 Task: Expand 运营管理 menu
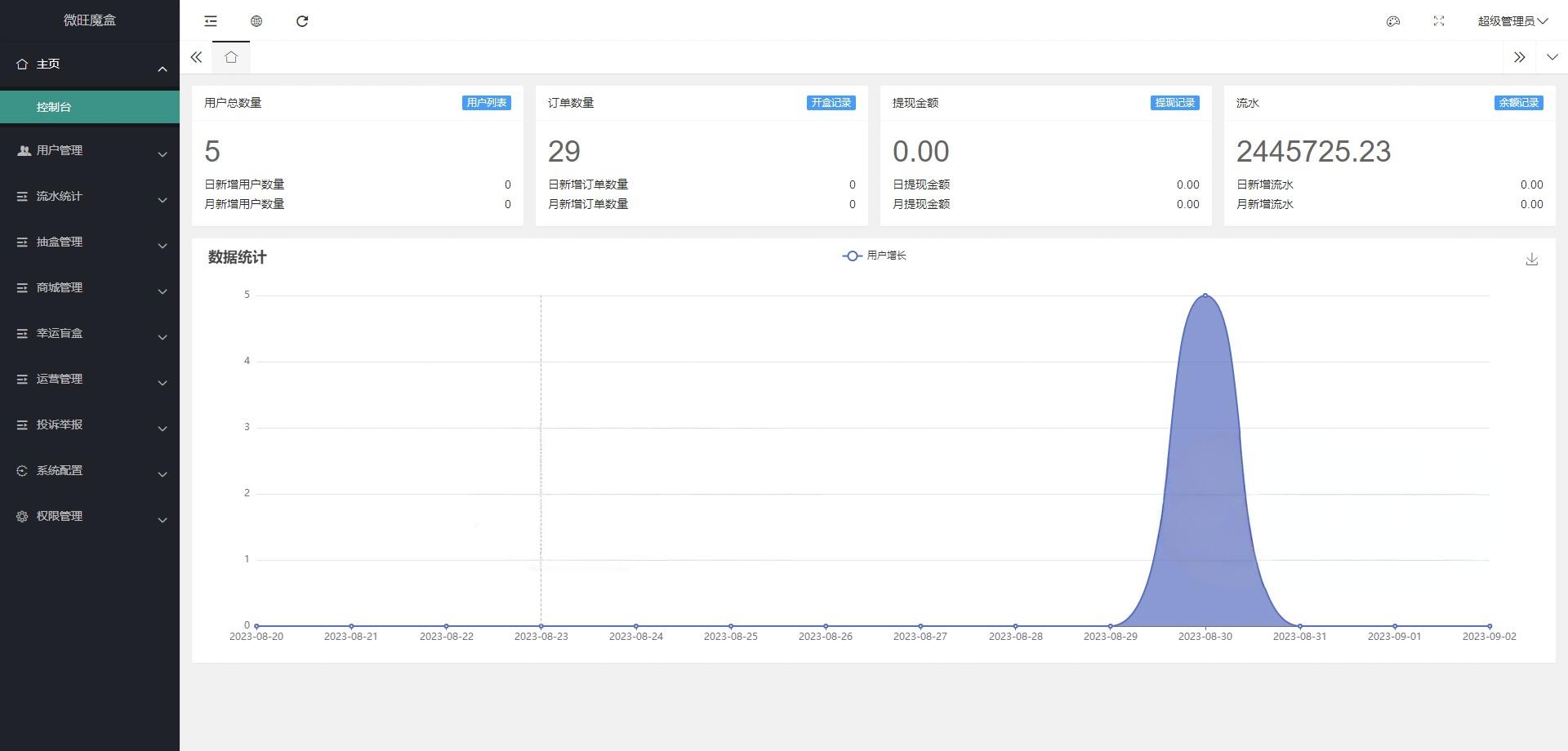90,379
